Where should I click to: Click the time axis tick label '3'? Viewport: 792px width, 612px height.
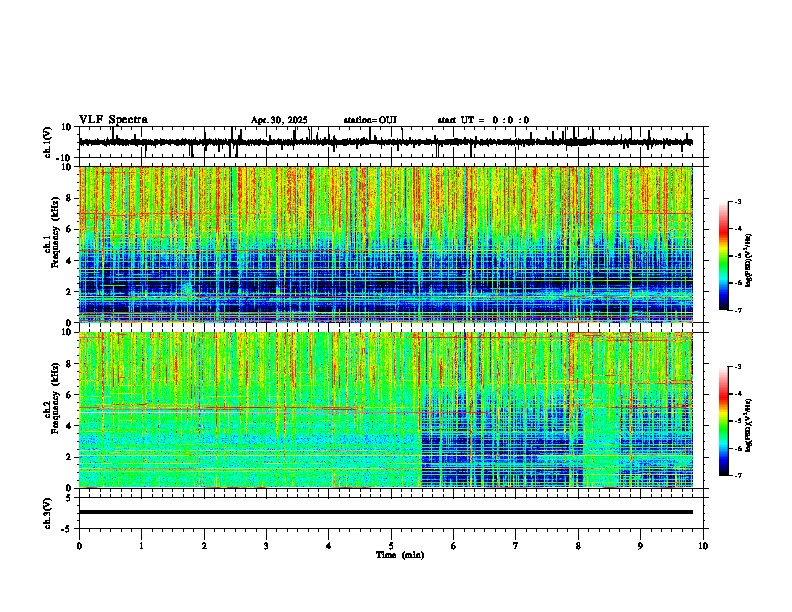point(267,546)
